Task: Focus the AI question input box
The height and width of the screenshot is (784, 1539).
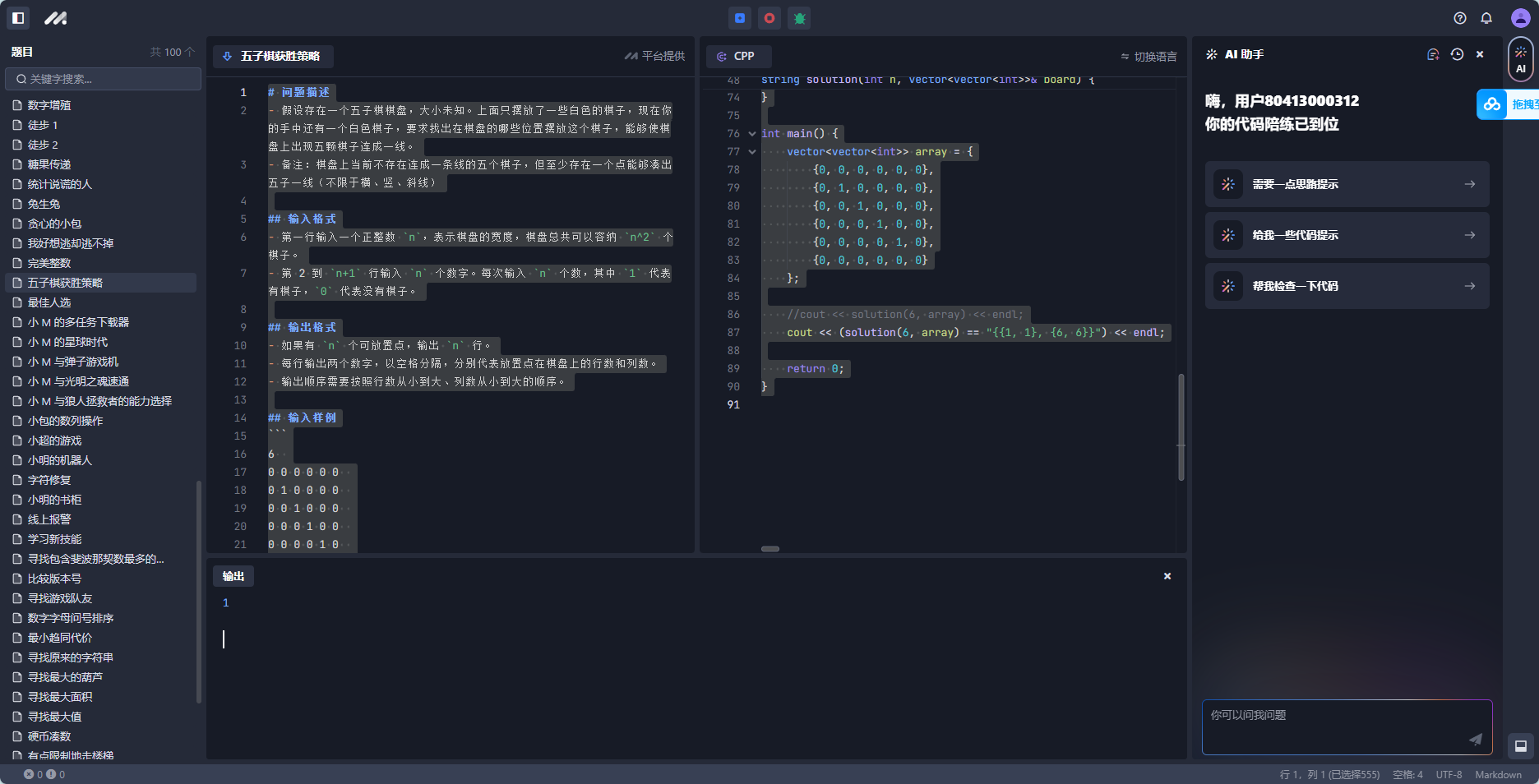Action: [1347, 727]
